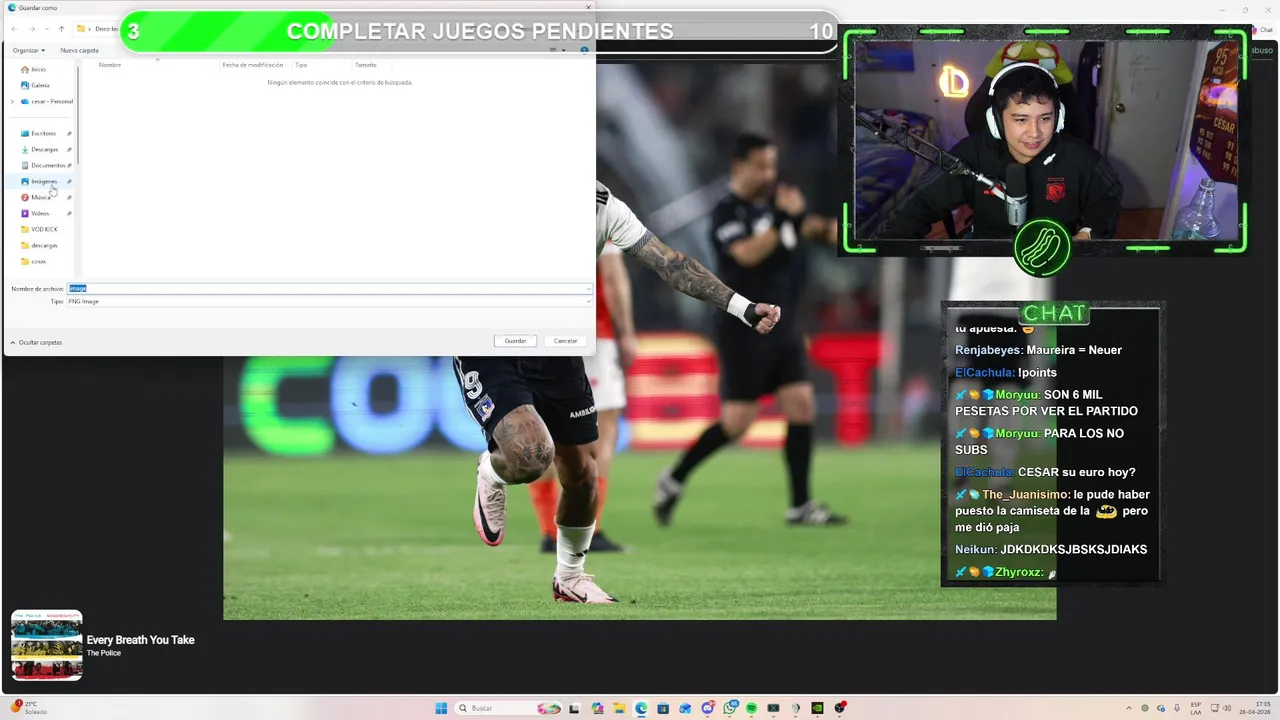
Task: Click pin icon next to Videos
Action: (69, 213)
